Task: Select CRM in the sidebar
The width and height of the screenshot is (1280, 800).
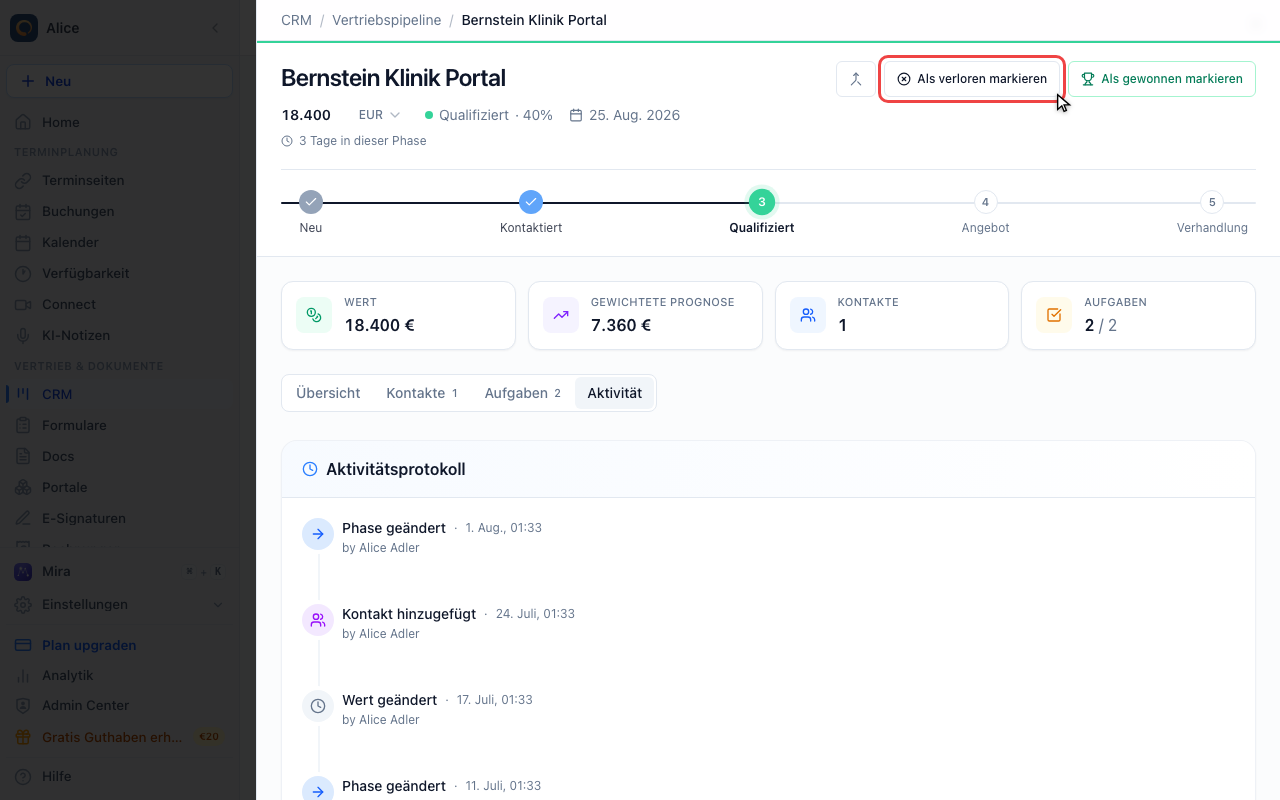Action: [119, 395]
